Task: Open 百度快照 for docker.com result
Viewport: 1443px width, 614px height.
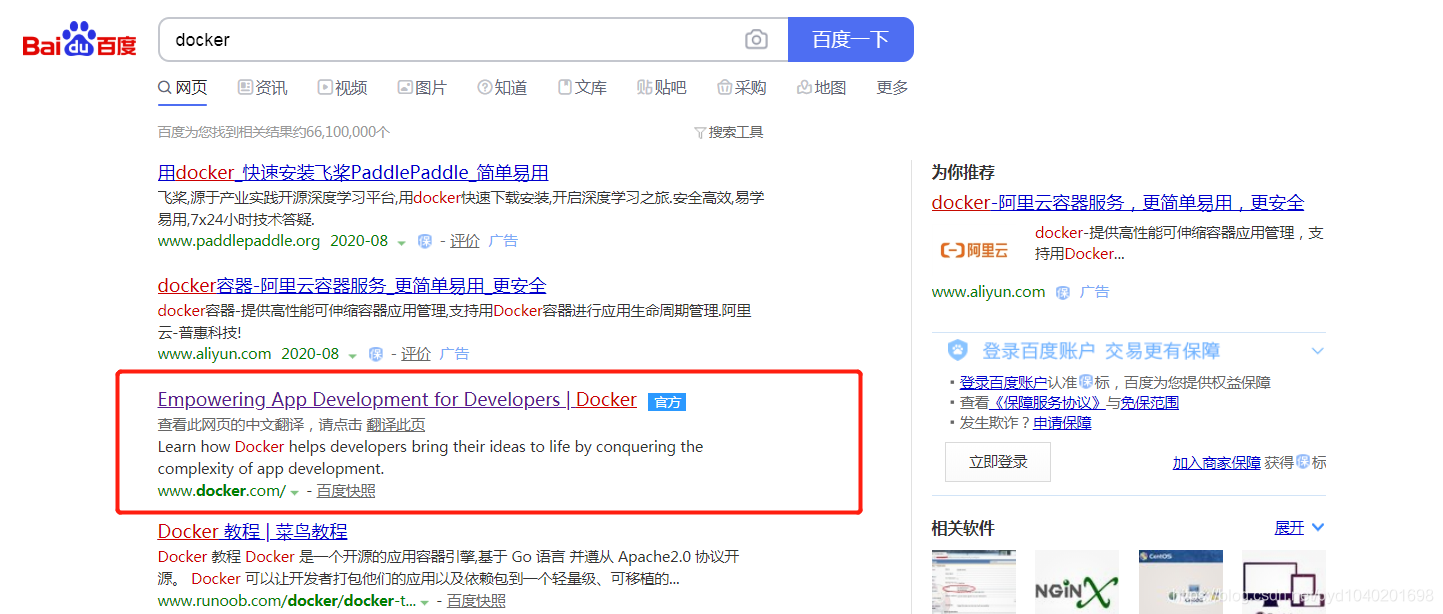Action: pos(346,491)
